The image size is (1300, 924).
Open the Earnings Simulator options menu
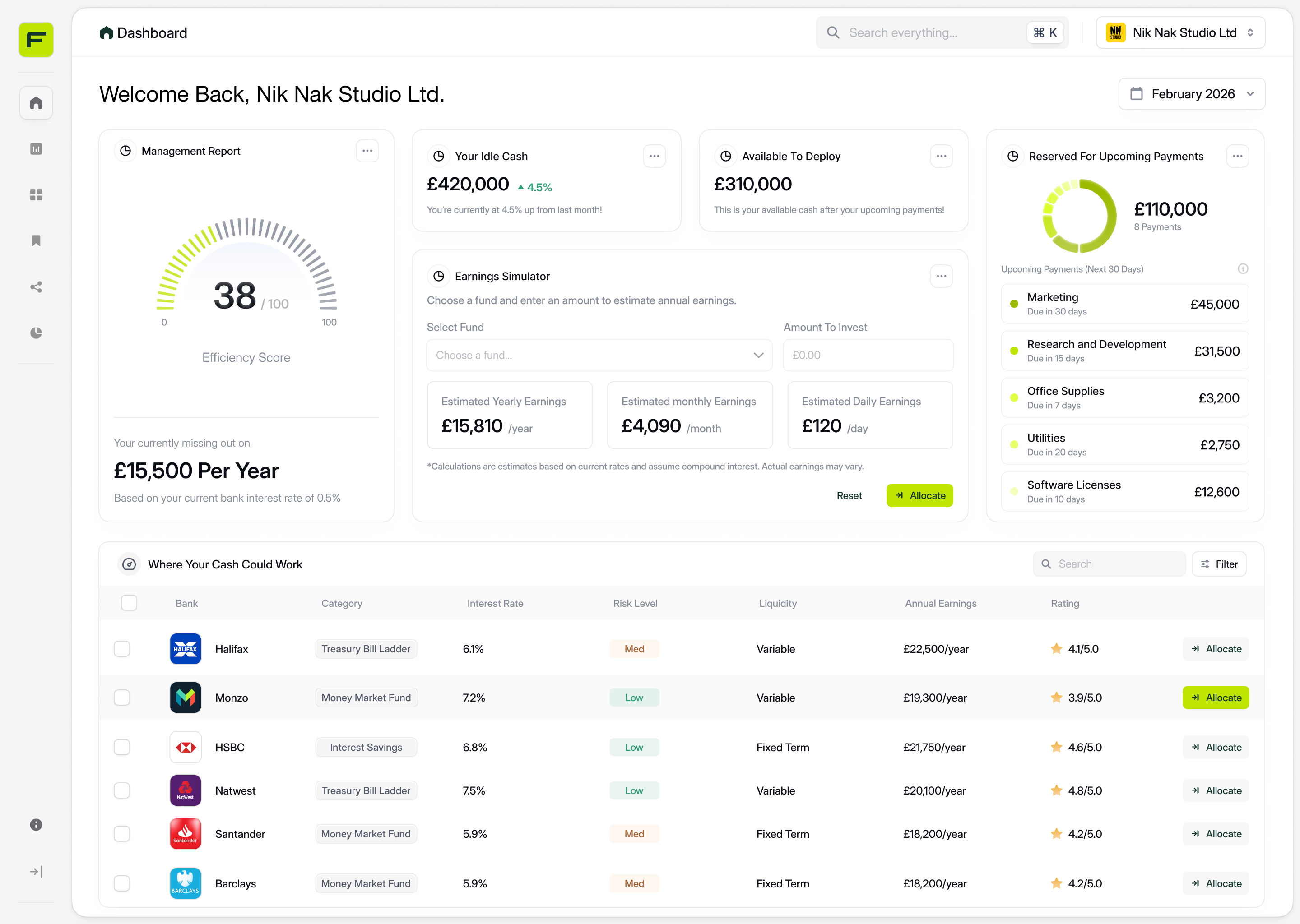coord(941,276)
